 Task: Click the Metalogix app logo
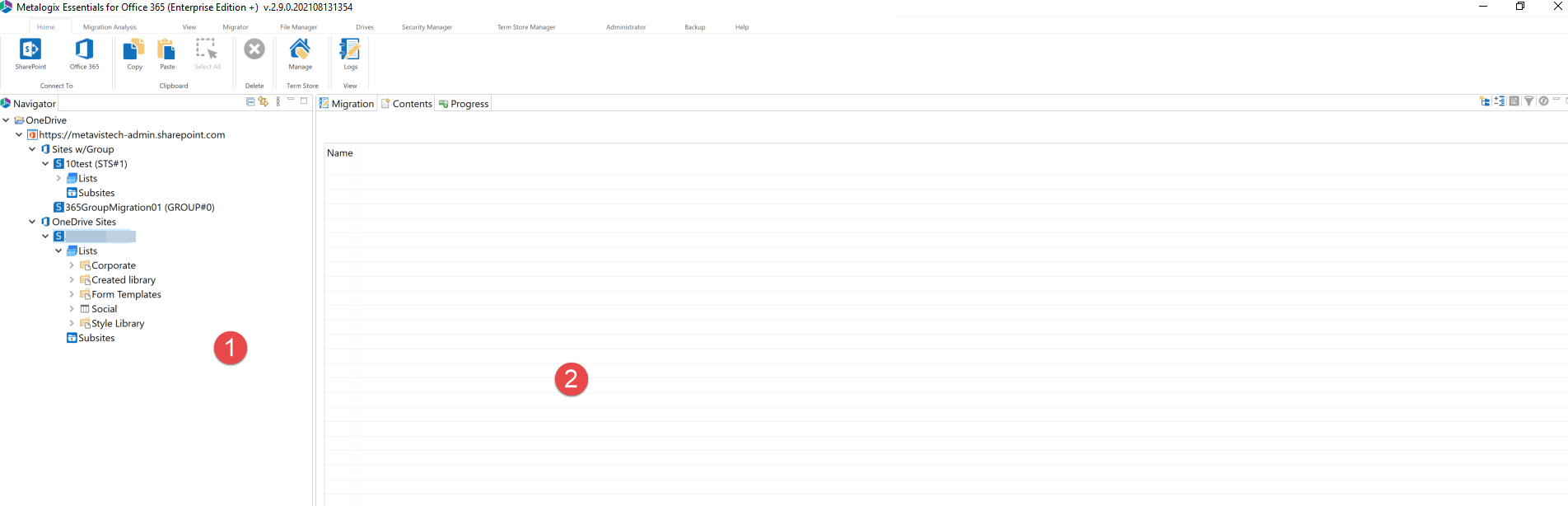pos(7,7)
